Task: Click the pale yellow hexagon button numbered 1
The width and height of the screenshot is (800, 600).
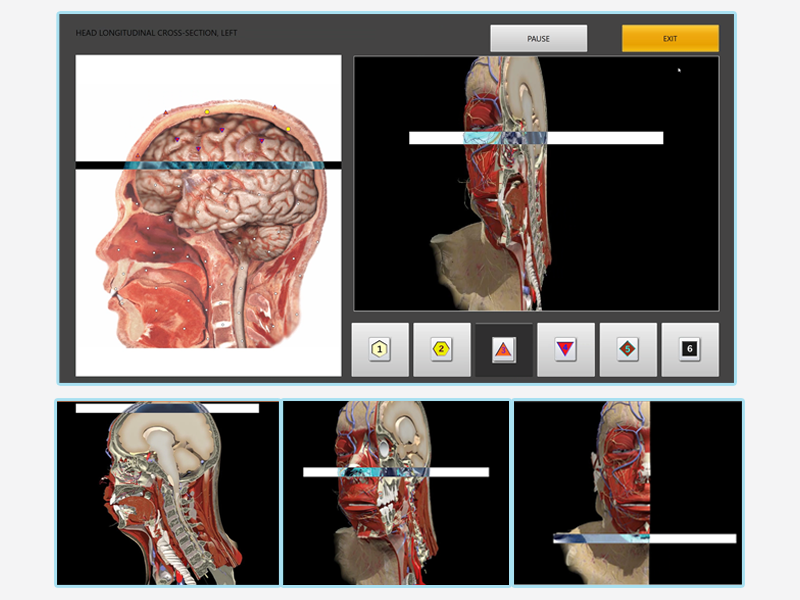Action: point(380,349)
